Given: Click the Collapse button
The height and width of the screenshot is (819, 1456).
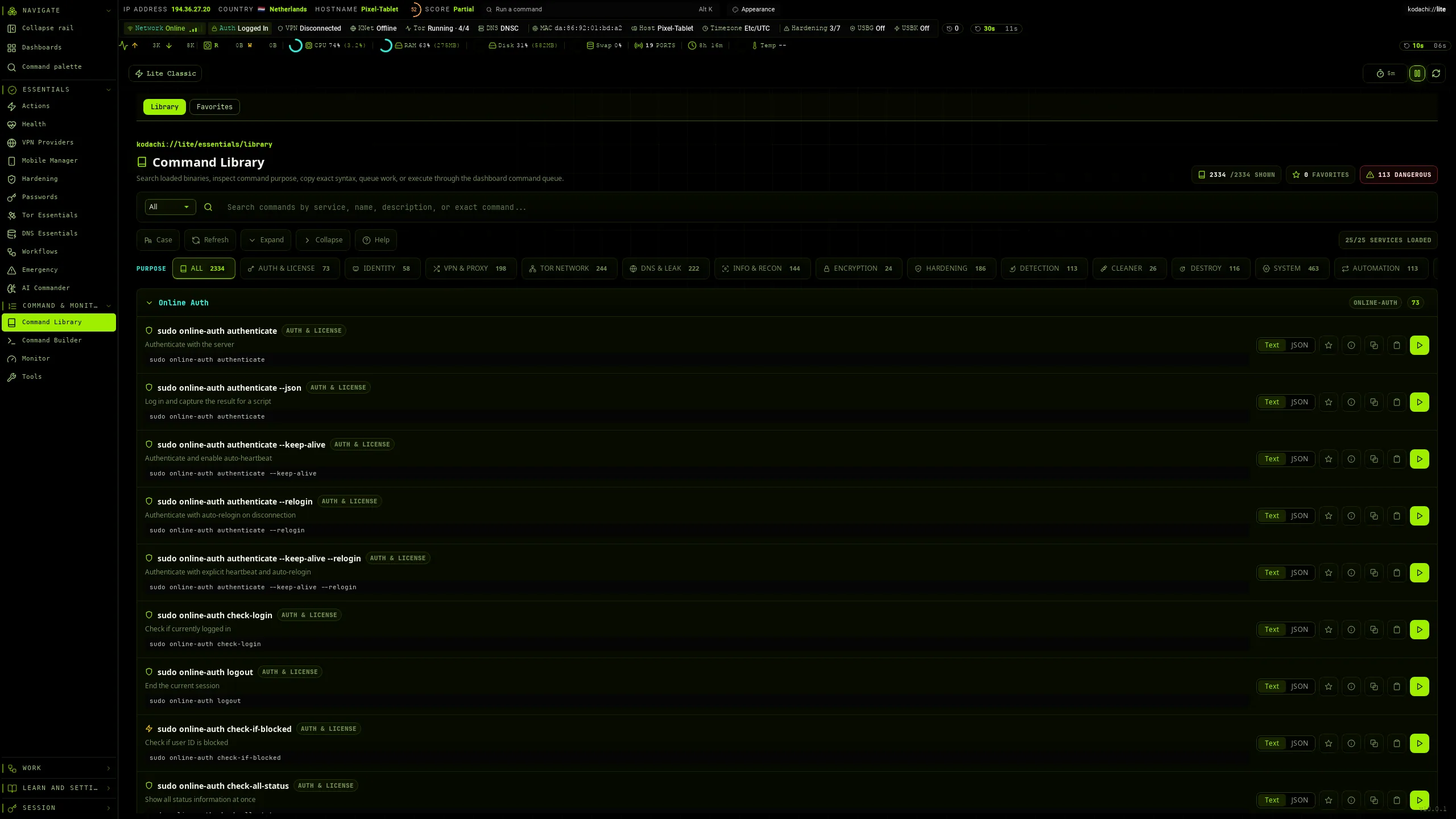Looking at the screenshot, I should [x=322, y=240].
